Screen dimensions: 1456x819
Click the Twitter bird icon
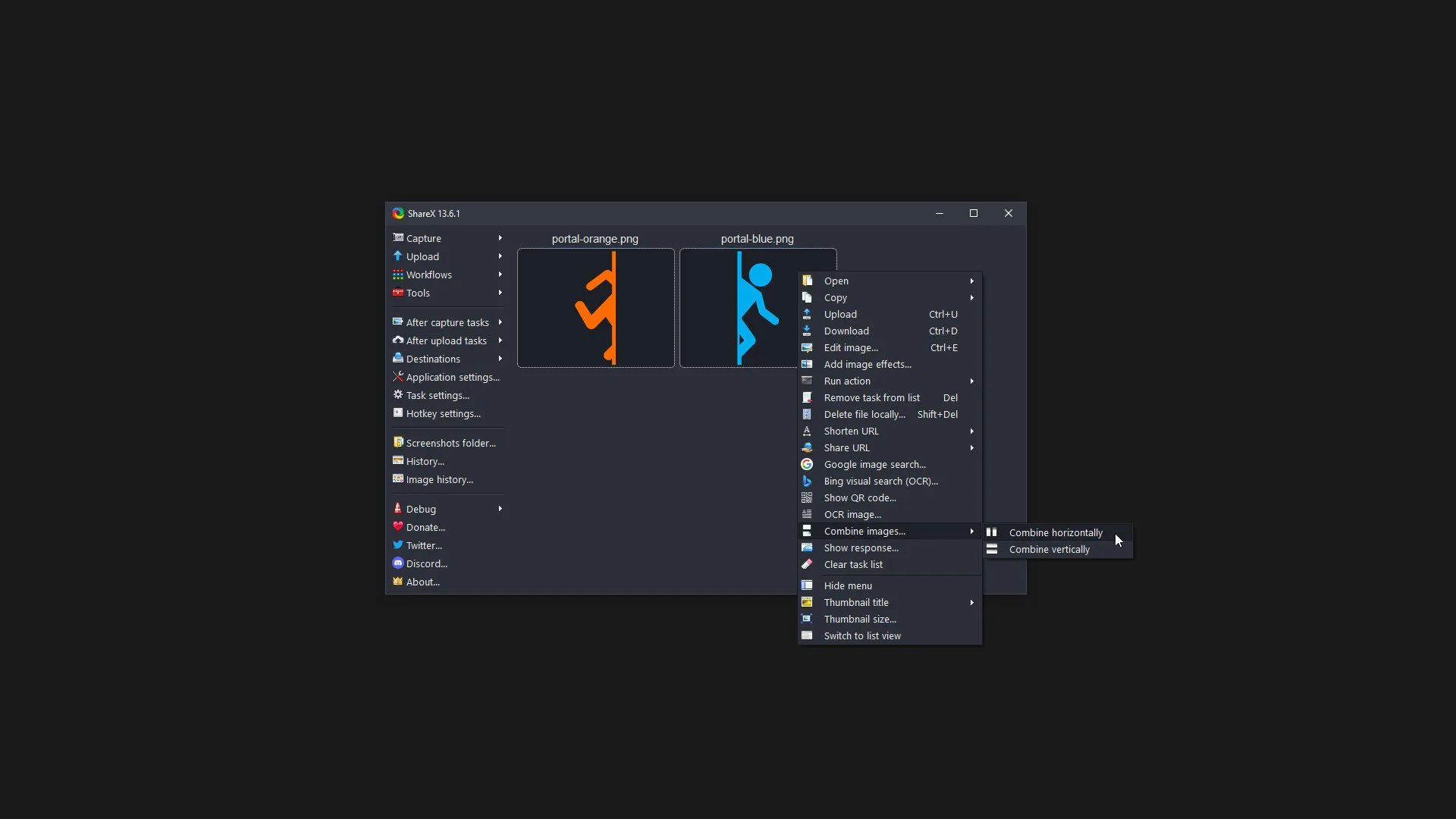click(x=397, y=545)
